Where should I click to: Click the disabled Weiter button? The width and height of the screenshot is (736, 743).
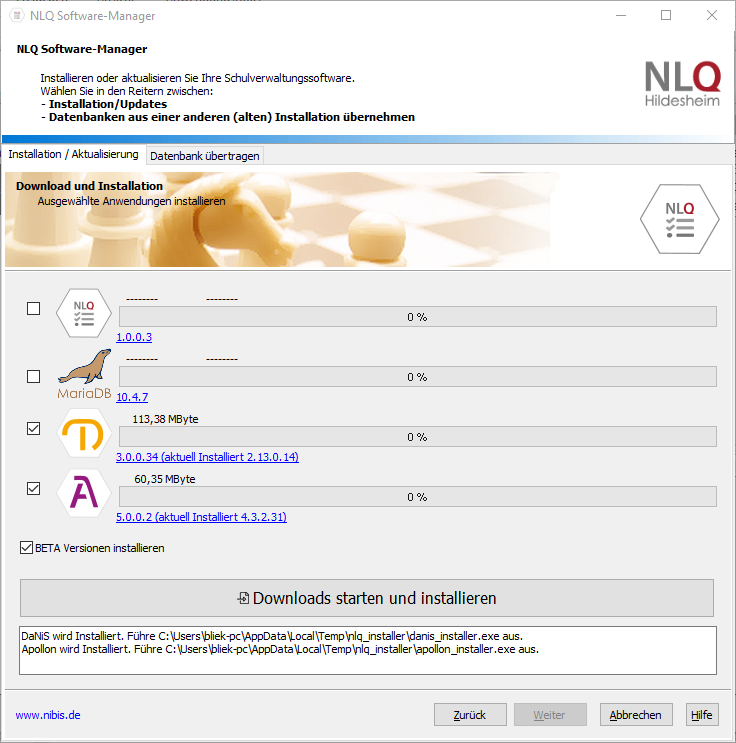(x=550, y=715)
